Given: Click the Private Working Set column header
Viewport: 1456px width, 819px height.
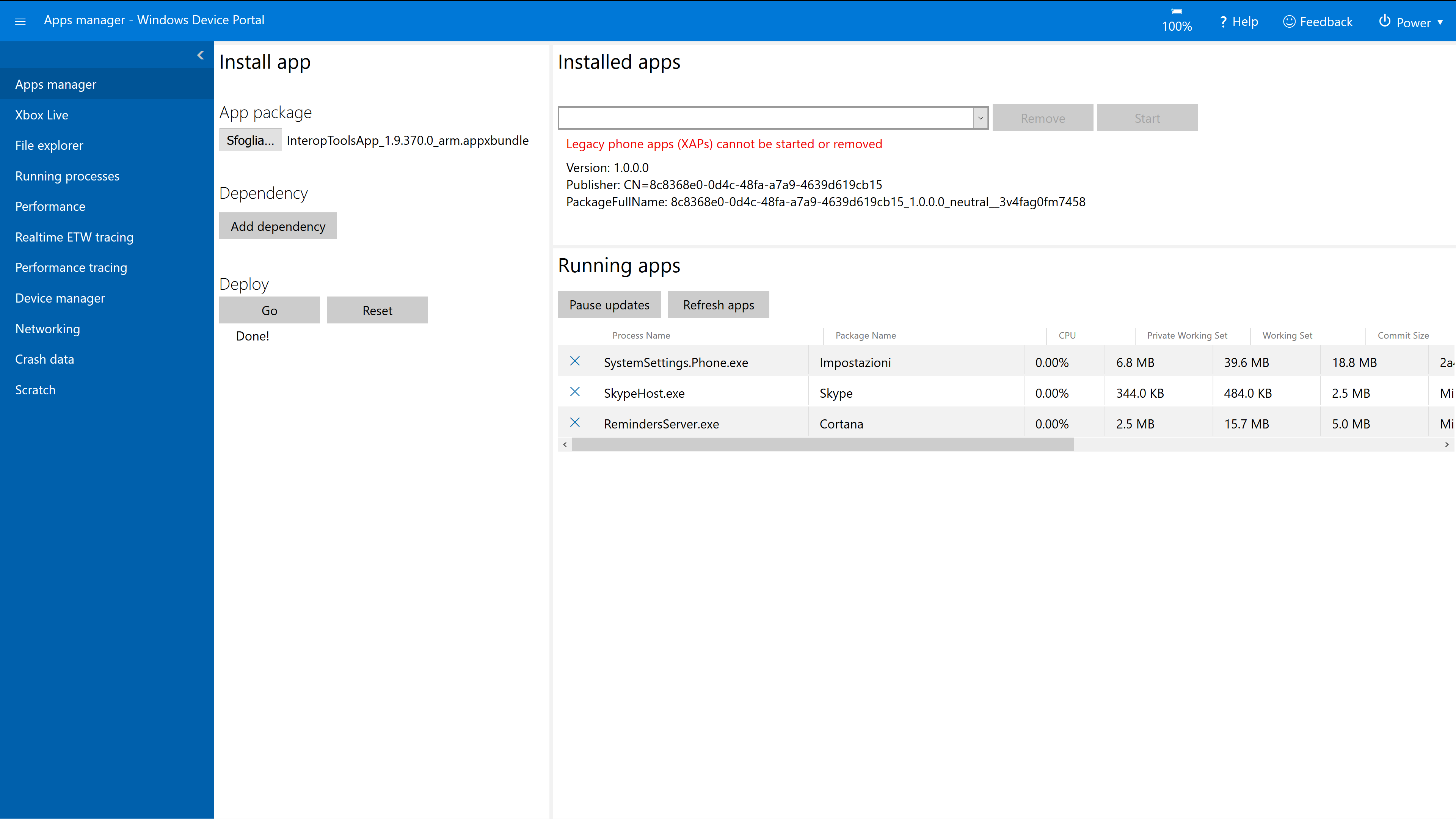Looking at the screenshot, I should coord(1187,335).
